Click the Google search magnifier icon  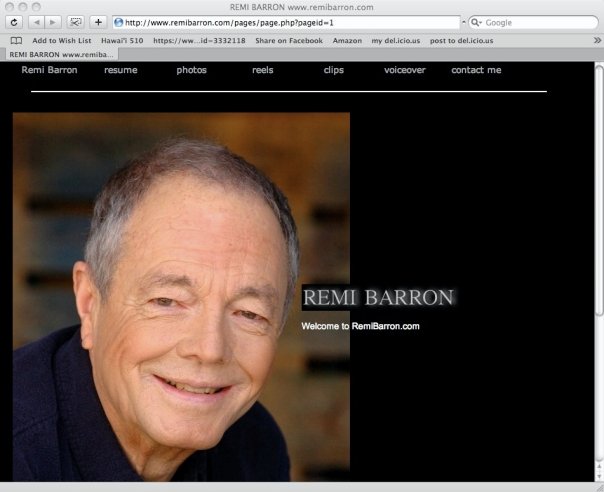[x=477, y=22]
